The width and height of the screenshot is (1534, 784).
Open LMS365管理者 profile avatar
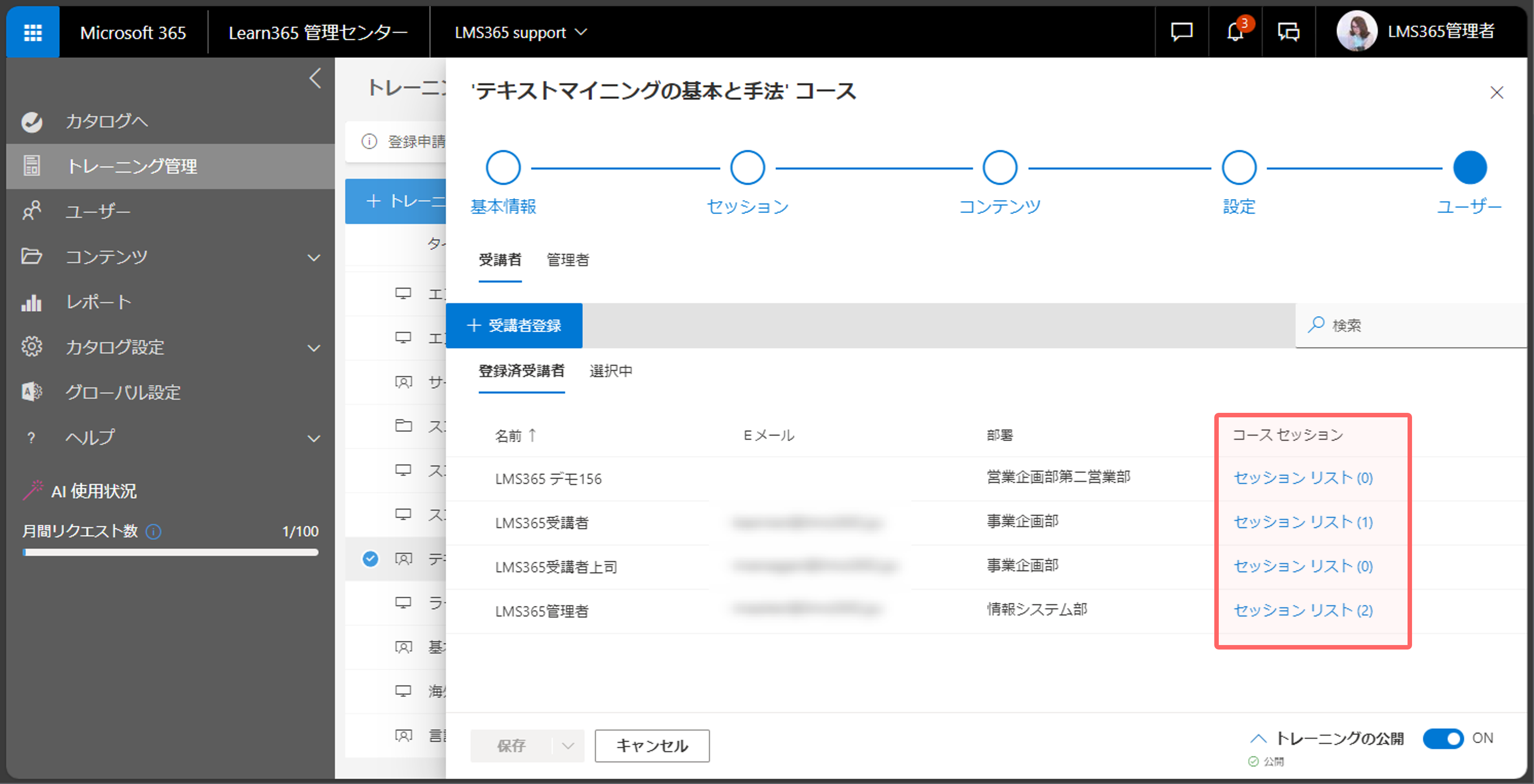click(x=1356, y=31)
